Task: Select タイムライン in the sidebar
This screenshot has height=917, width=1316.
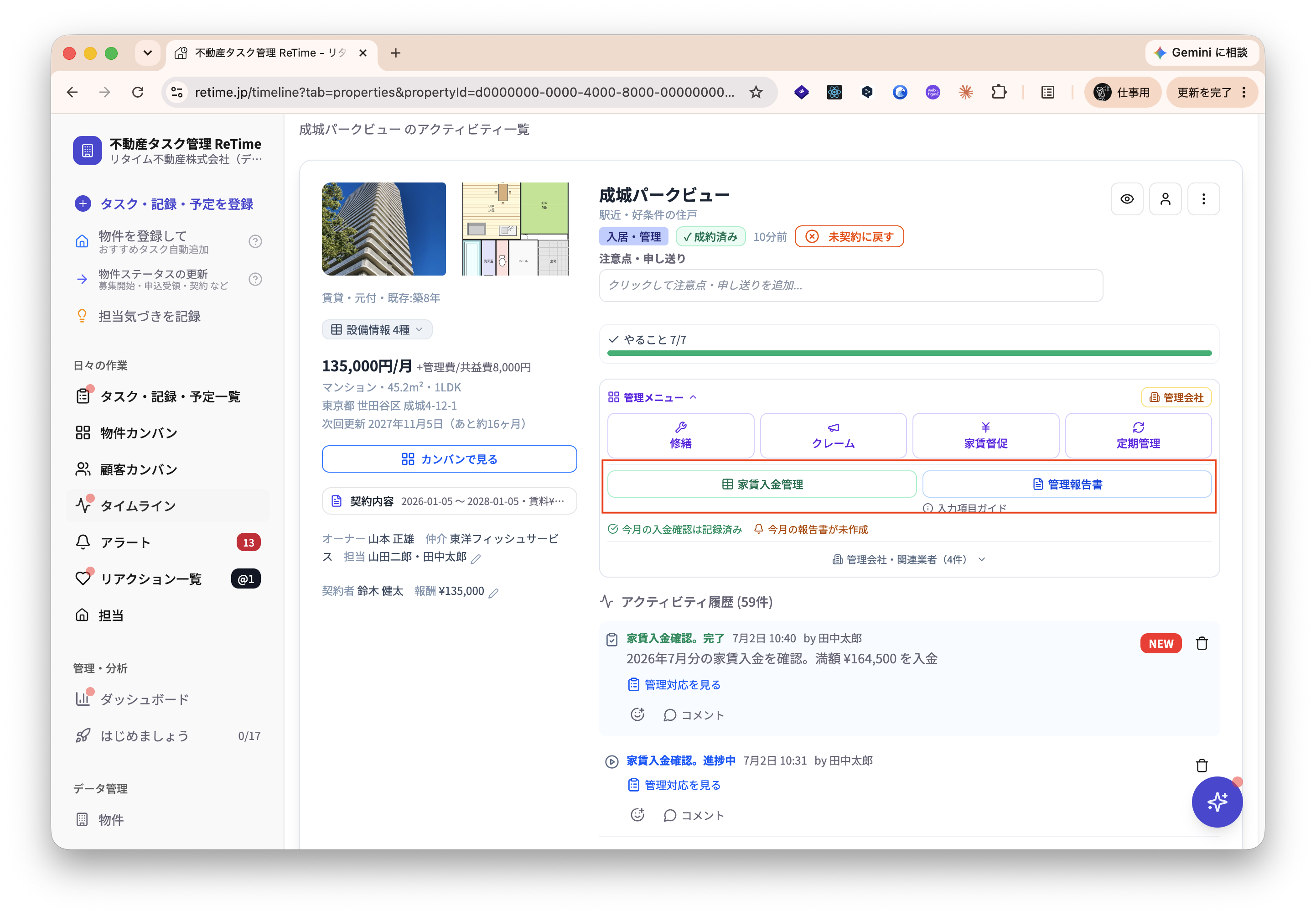Action: tap(167, 506)
